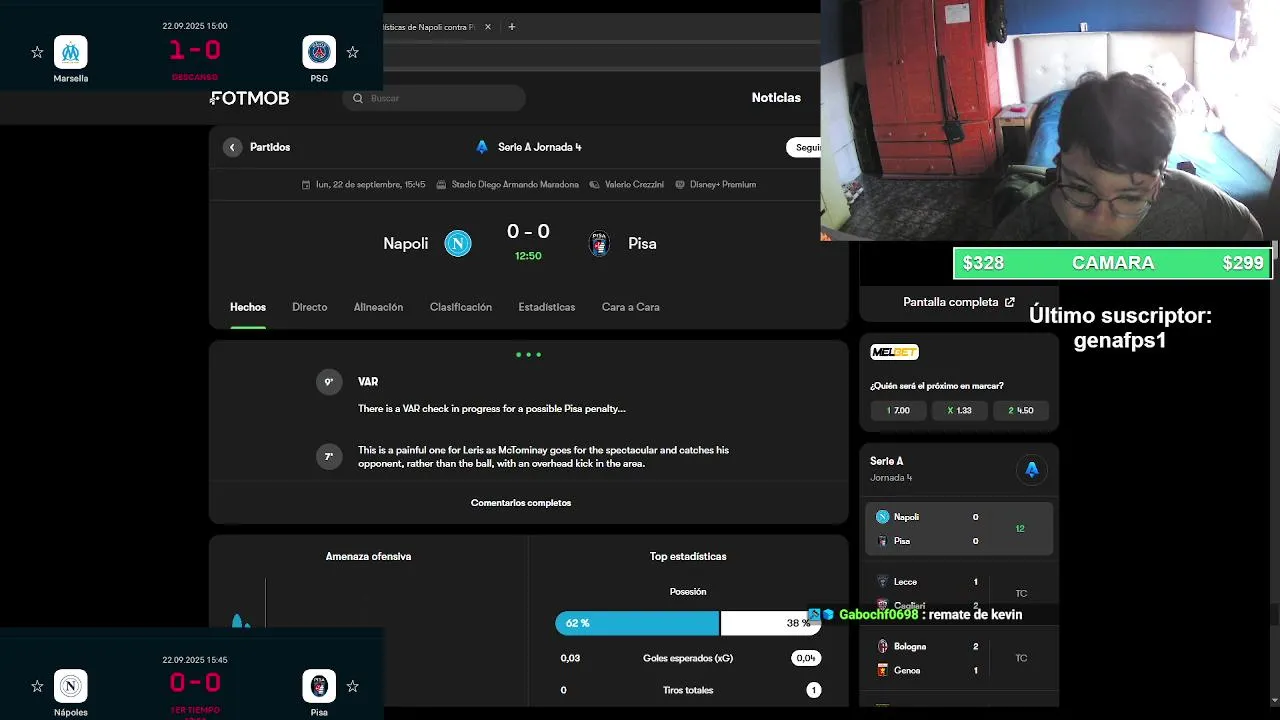Click the Napoli crest in match header
The width and height of the screenshot is (1280, 720).
(458, 243)
